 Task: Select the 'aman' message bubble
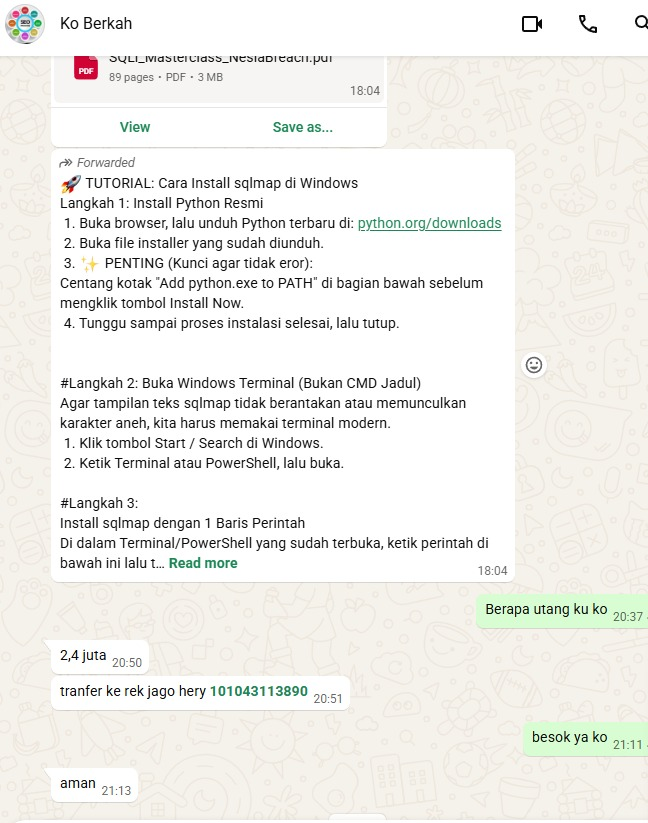[x=94, y=785]
